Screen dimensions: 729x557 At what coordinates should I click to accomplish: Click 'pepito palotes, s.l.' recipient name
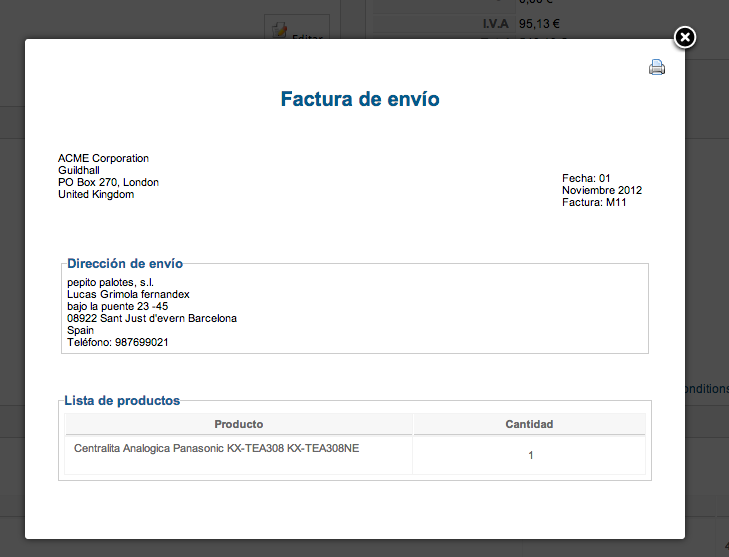click(x=110, y=283)
